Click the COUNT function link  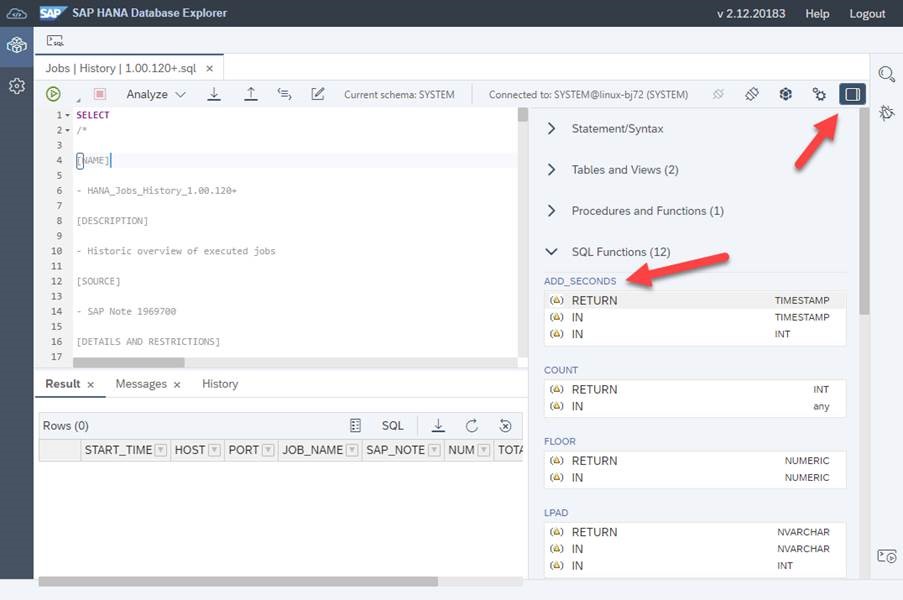(561, 370)
